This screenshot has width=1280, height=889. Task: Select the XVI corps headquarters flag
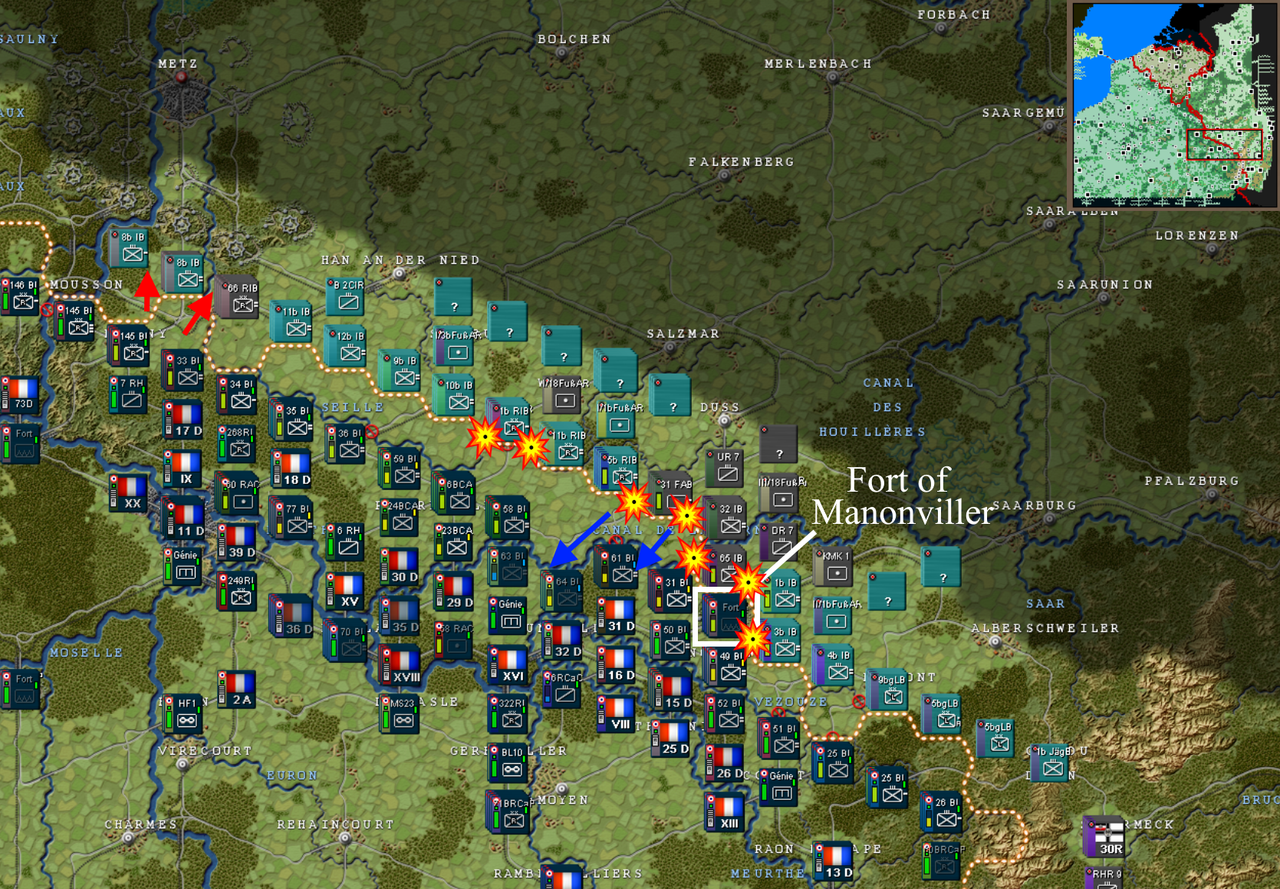click(x=507, y=664)
